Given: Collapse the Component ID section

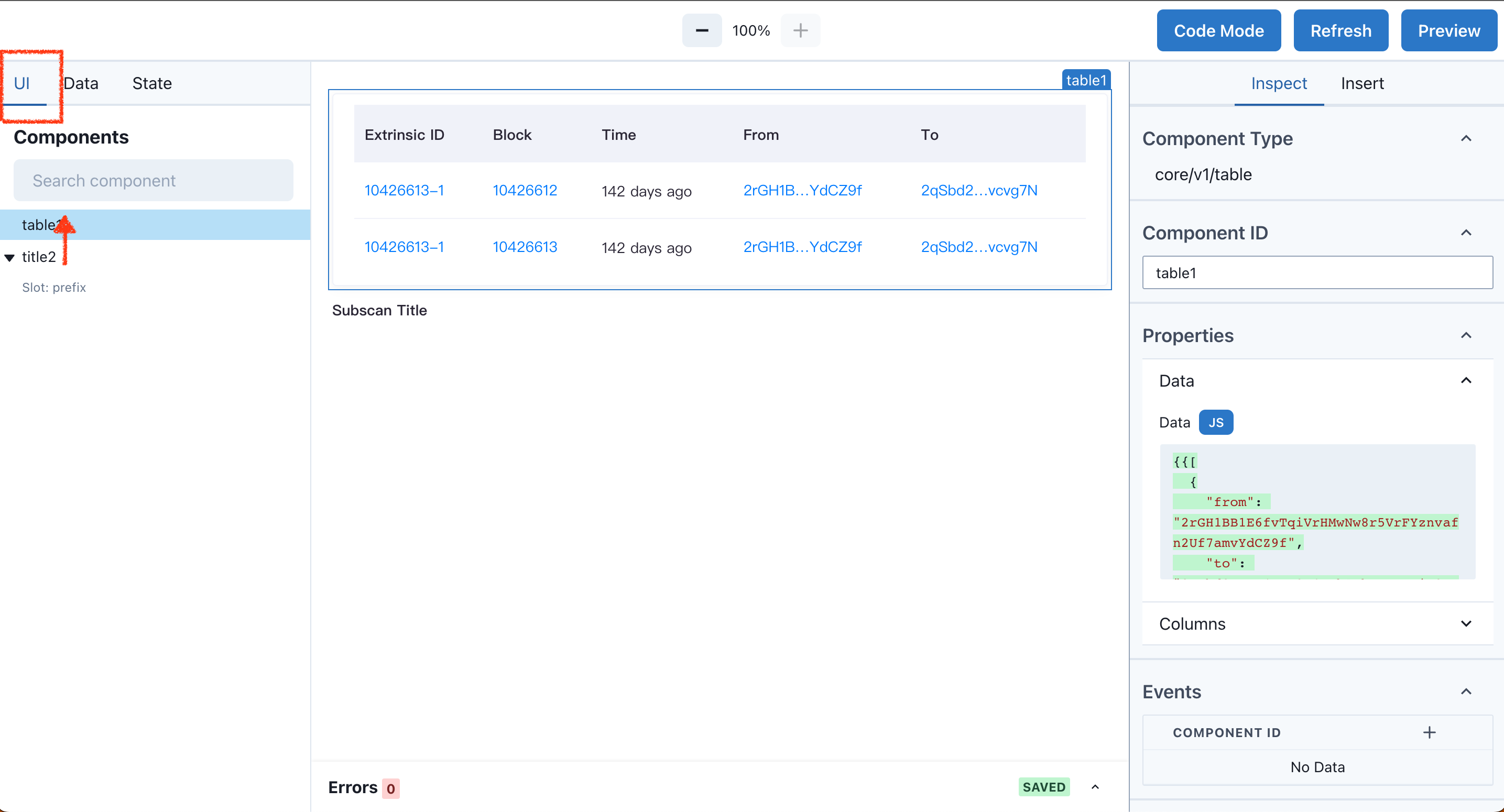Looking at the screenshot, I should 1466,232.
